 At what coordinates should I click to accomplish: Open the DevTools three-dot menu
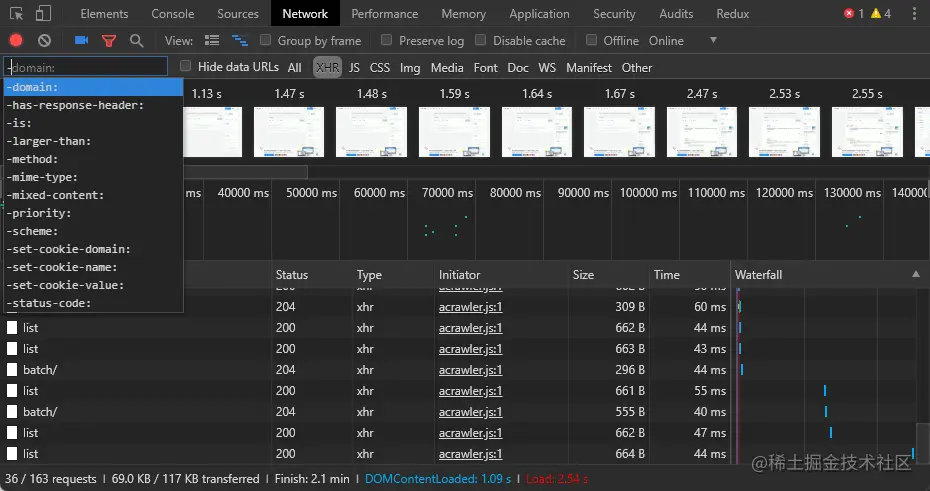914,14
